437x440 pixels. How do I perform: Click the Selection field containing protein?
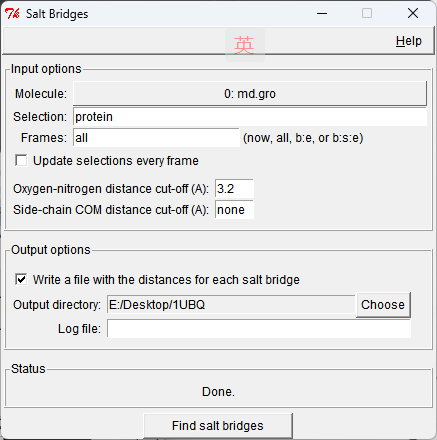250,117
